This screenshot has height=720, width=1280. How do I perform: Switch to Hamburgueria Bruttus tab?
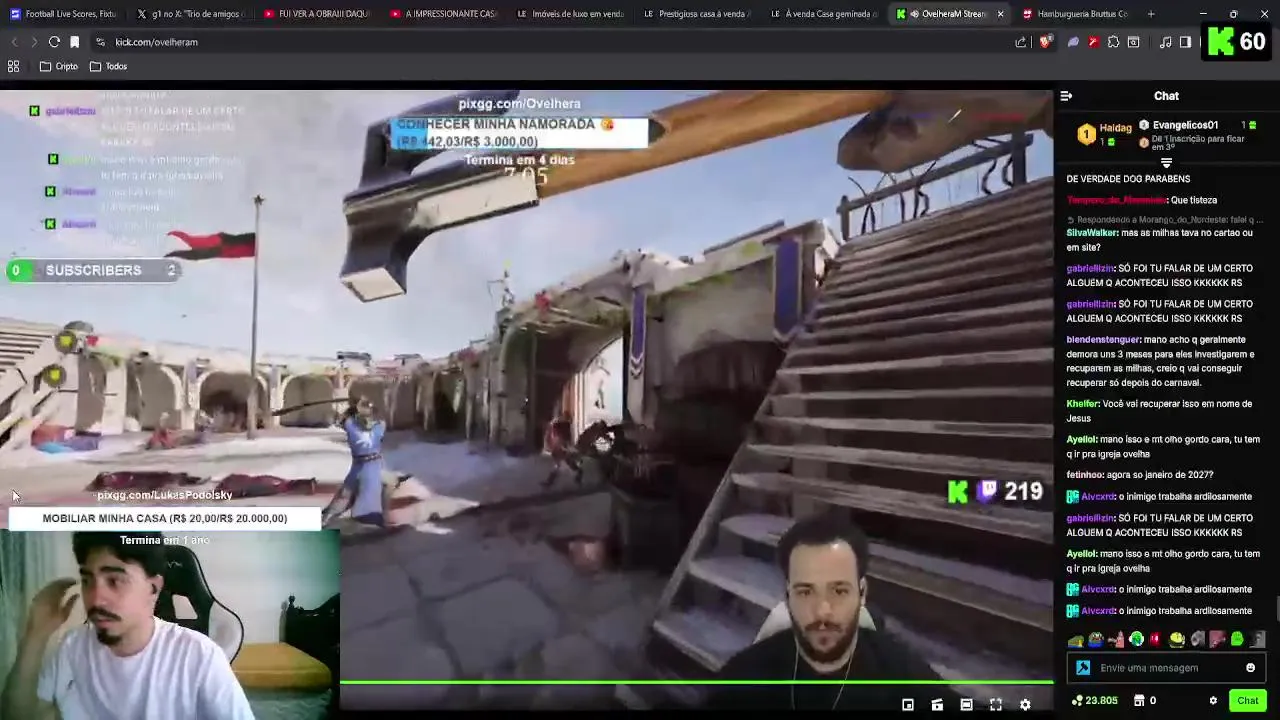(x=1074, y=14)
